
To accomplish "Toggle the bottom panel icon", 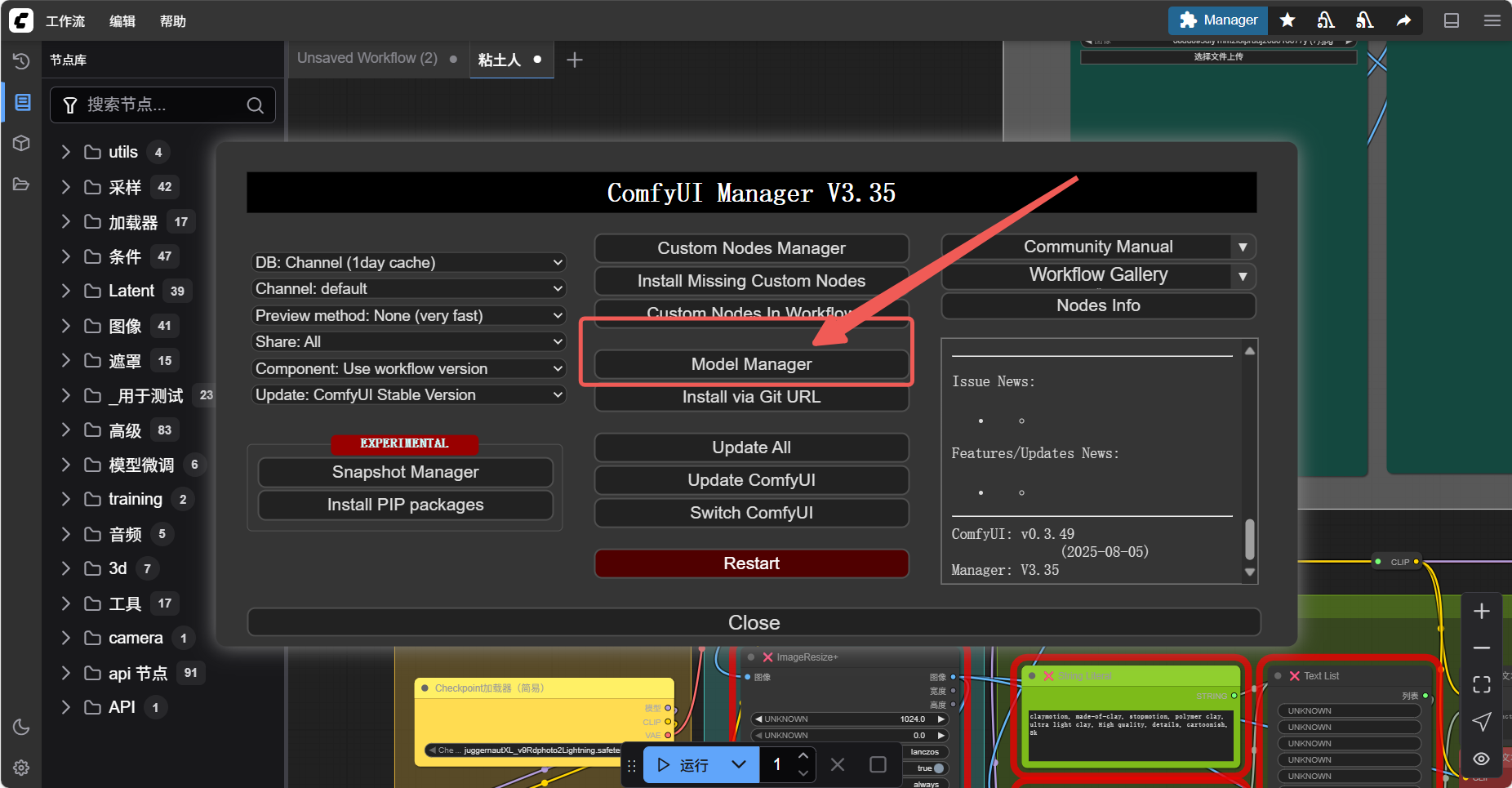I will [1452, 20].
